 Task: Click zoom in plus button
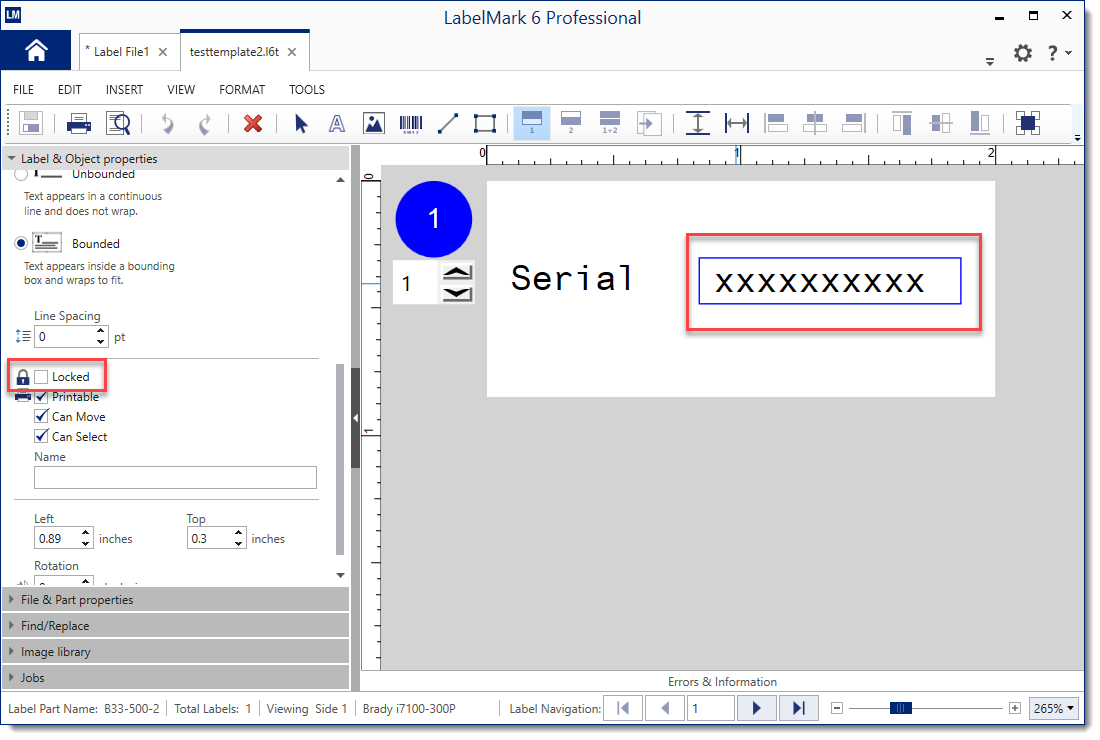click(x=1014, y=708)
